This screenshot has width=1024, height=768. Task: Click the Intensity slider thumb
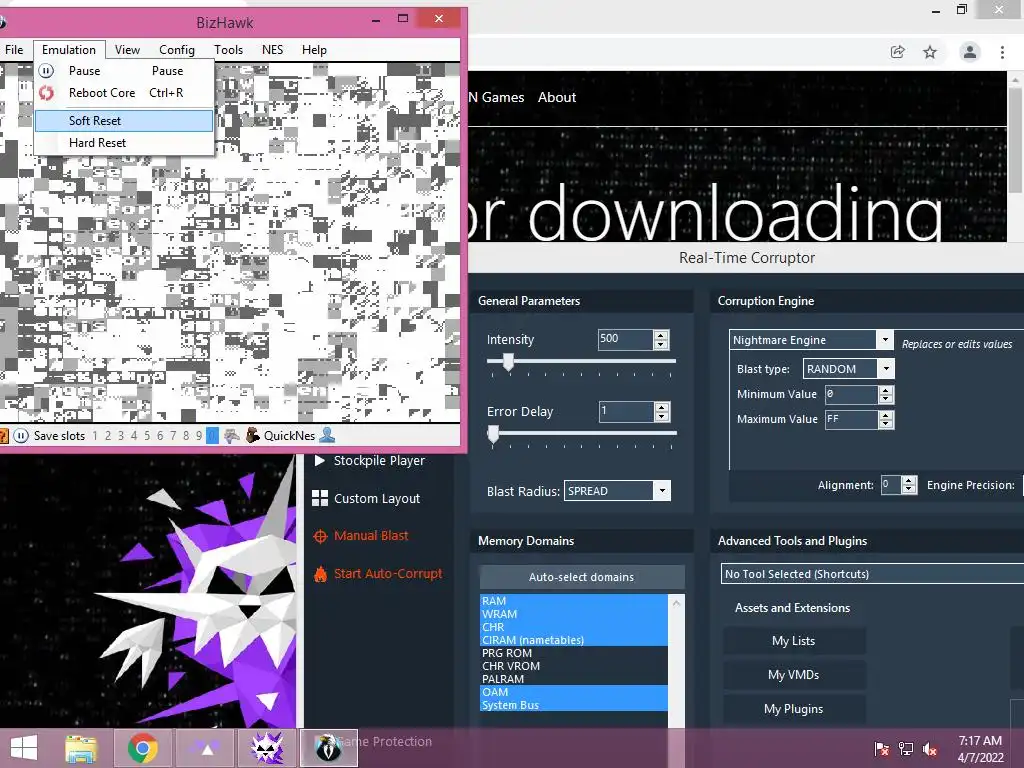[x=508, y=362]
